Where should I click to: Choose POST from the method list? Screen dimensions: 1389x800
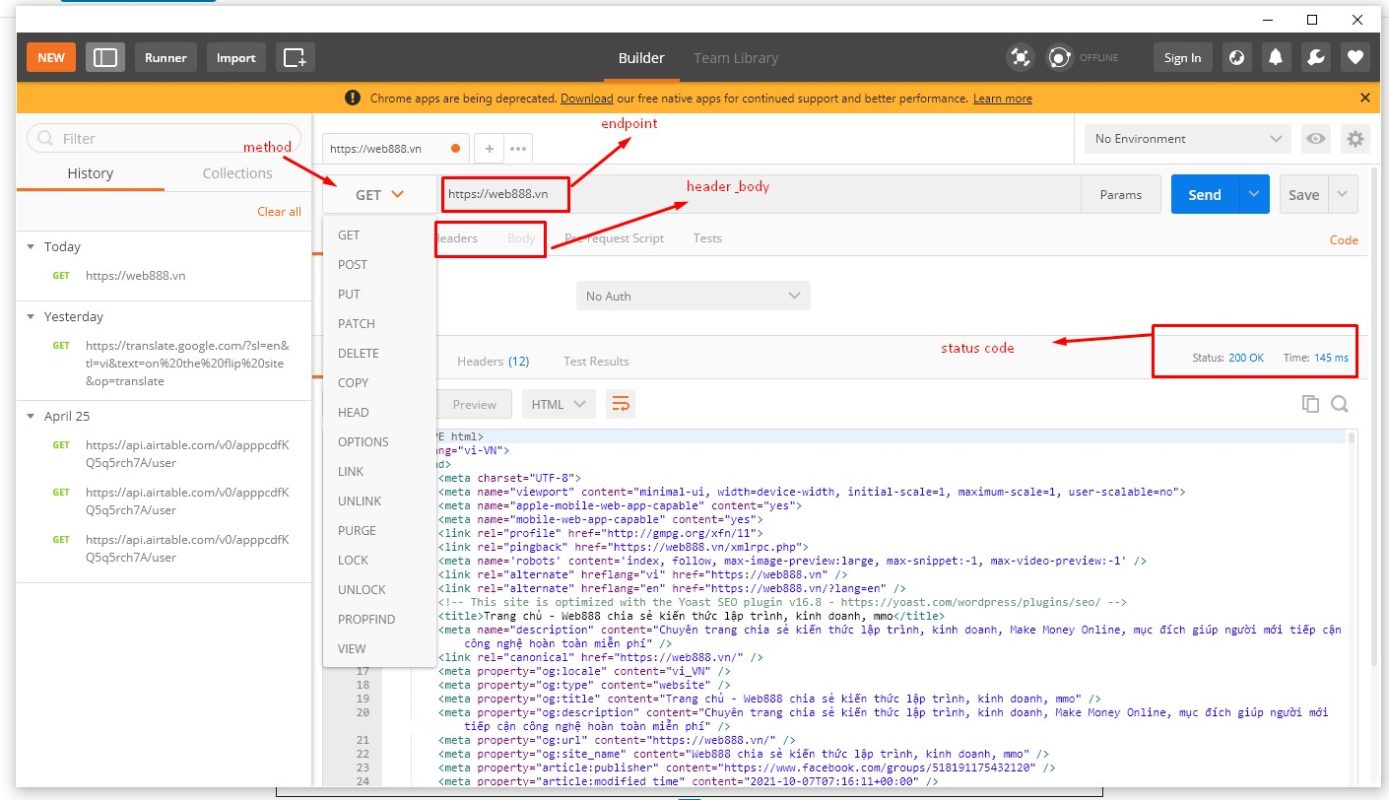coord(379,264)
